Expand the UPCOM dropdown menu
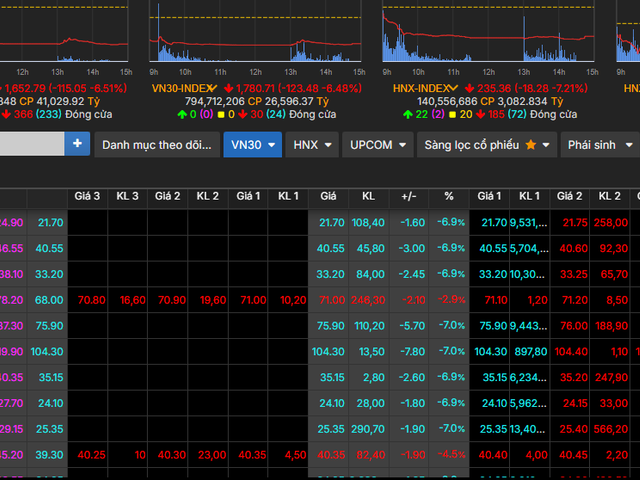 [378, 145]
